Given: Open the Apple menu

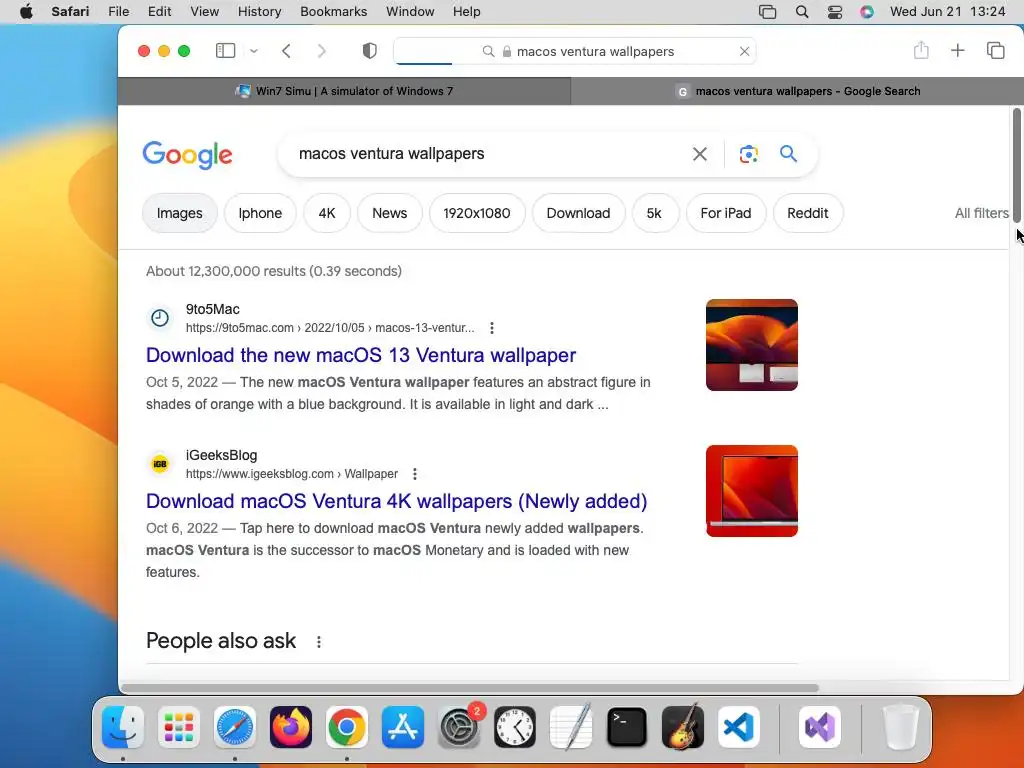Looking at the screenshot, I should pos(26,12).
